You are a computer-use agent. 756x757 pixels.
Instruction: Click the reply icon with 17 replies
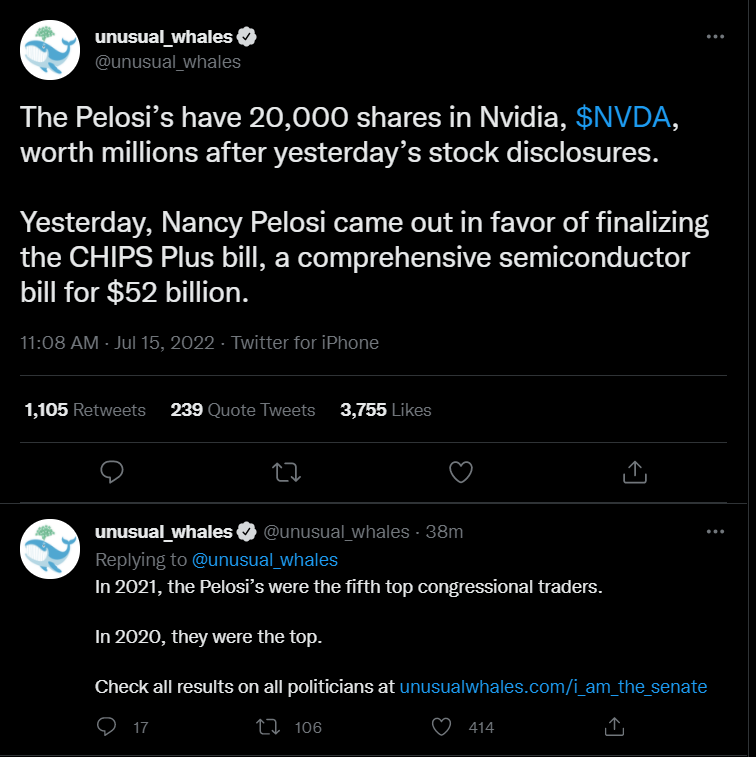click(106, 727)
